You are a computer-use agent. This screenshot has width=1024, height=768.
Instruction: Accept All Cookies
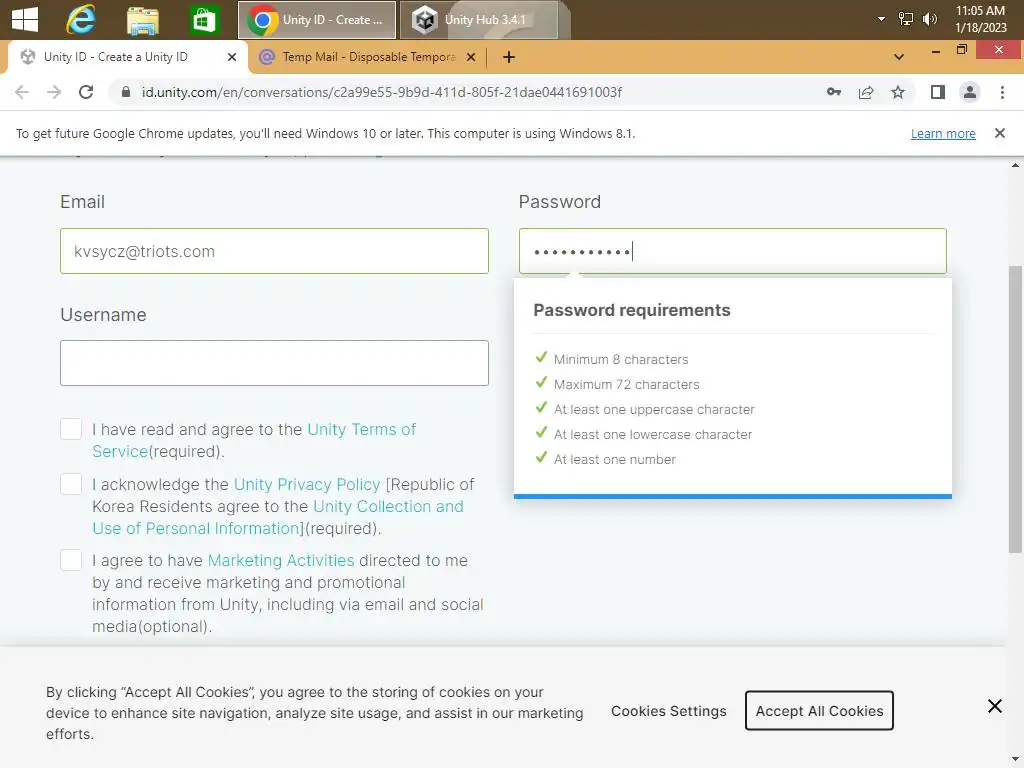pyautogui.click(x=819, y=711)
